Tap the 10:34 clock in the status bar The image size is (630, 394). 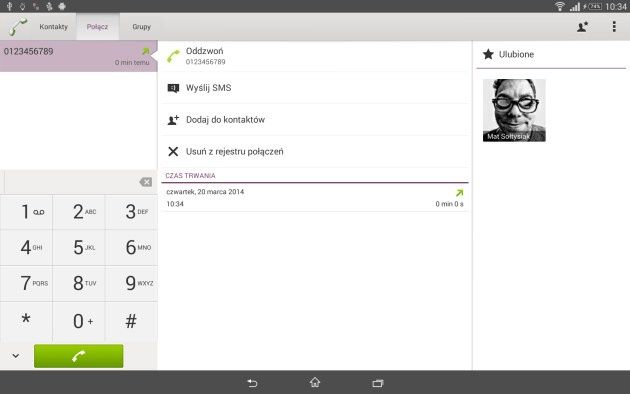[x=616, y=6]
